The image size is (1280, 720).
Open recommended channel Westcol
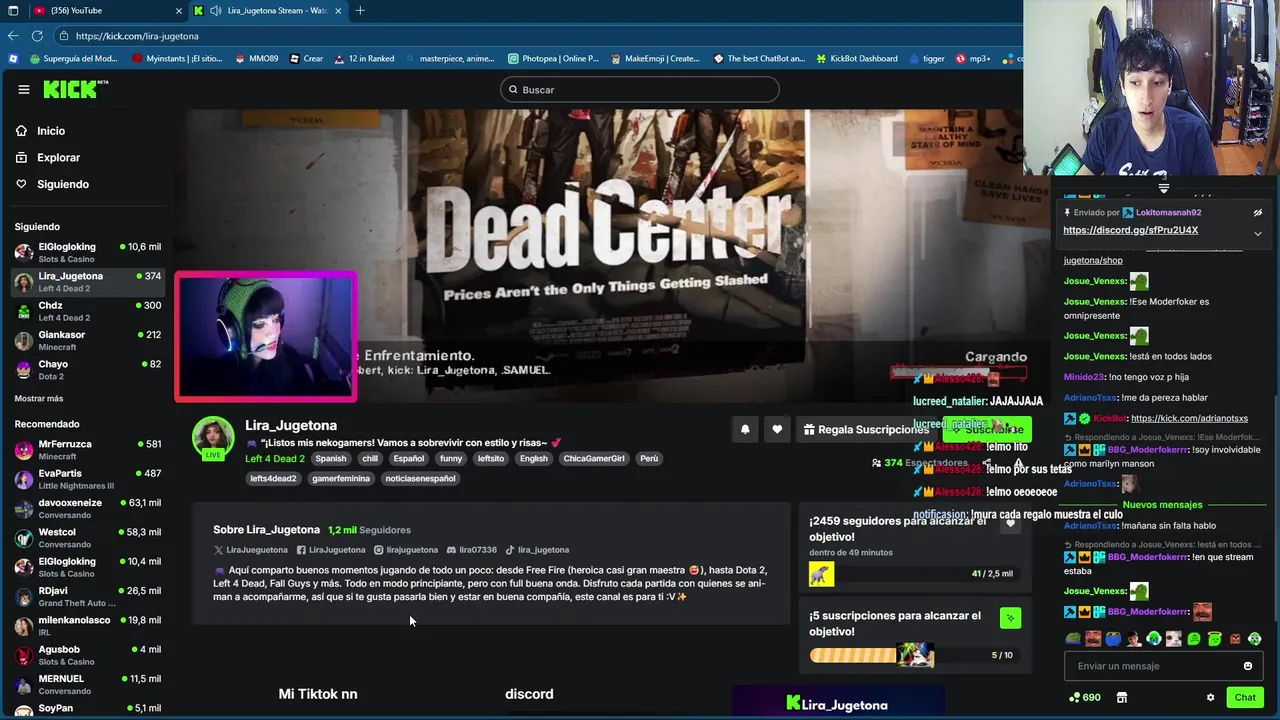[88, 538]
